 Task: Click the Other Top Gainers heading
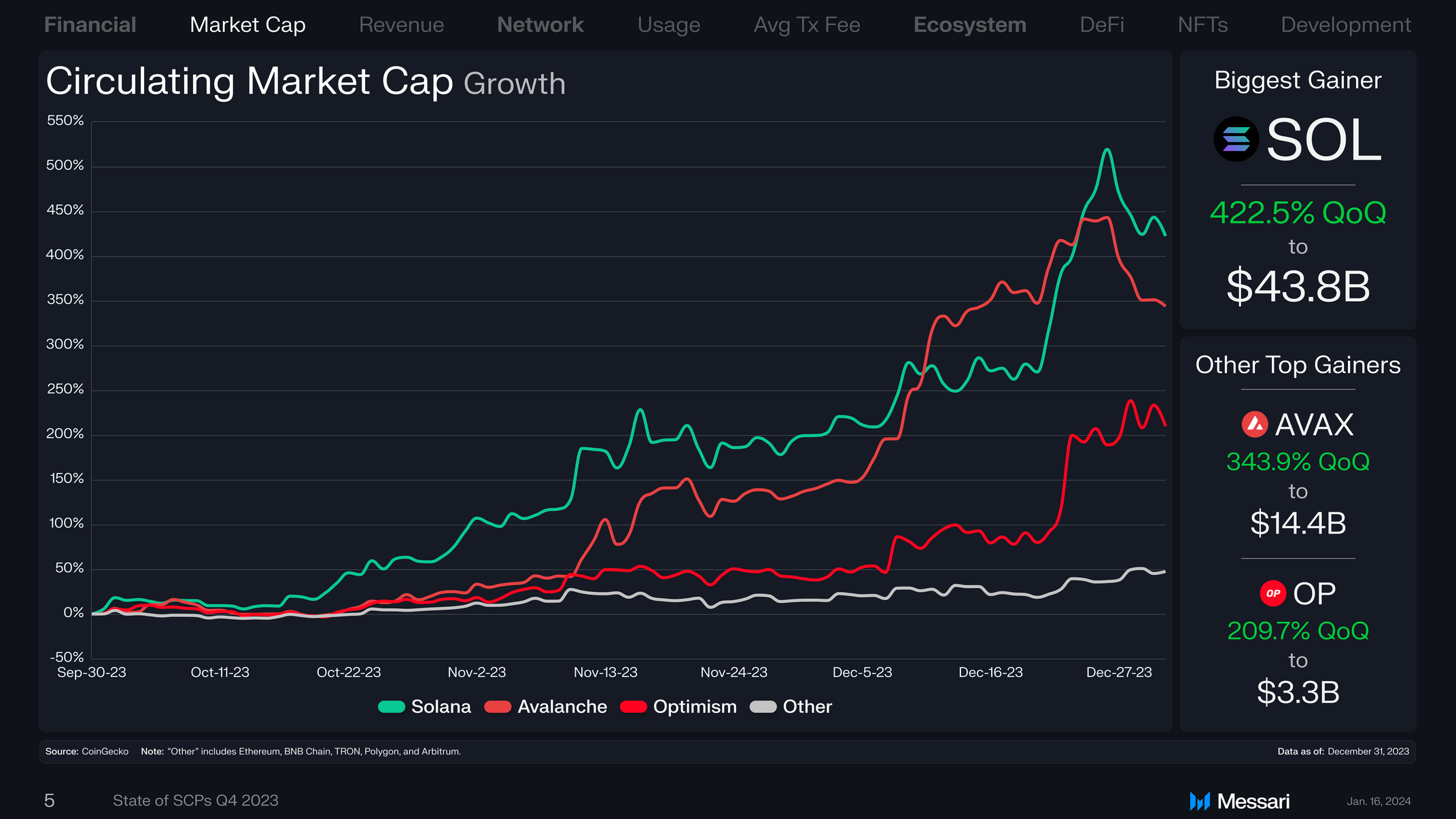coord(1298,366)
